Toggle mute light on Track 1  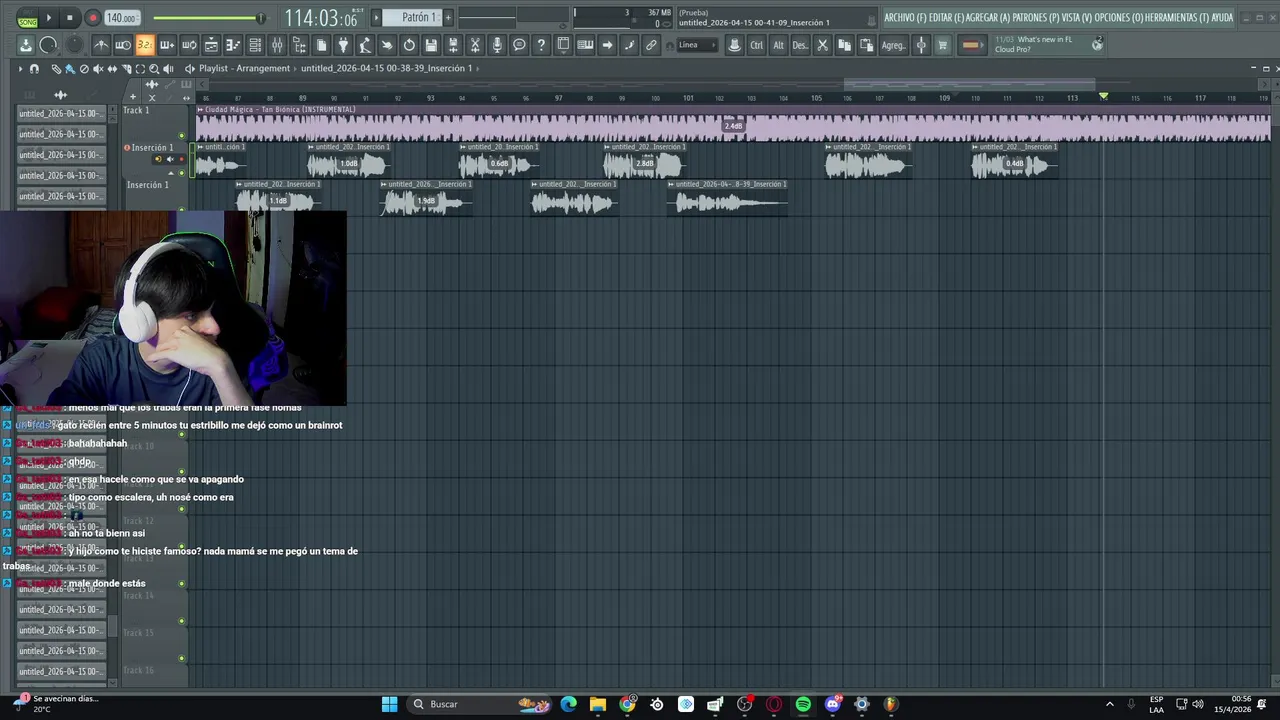tap(181, 135)
